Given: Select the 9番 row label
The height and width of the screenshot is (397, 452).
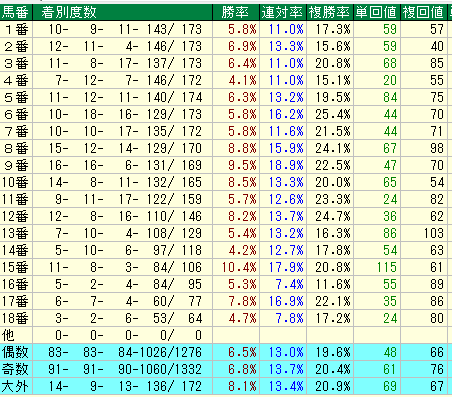Looking at the screenshot, I should (x=16, y=165).
